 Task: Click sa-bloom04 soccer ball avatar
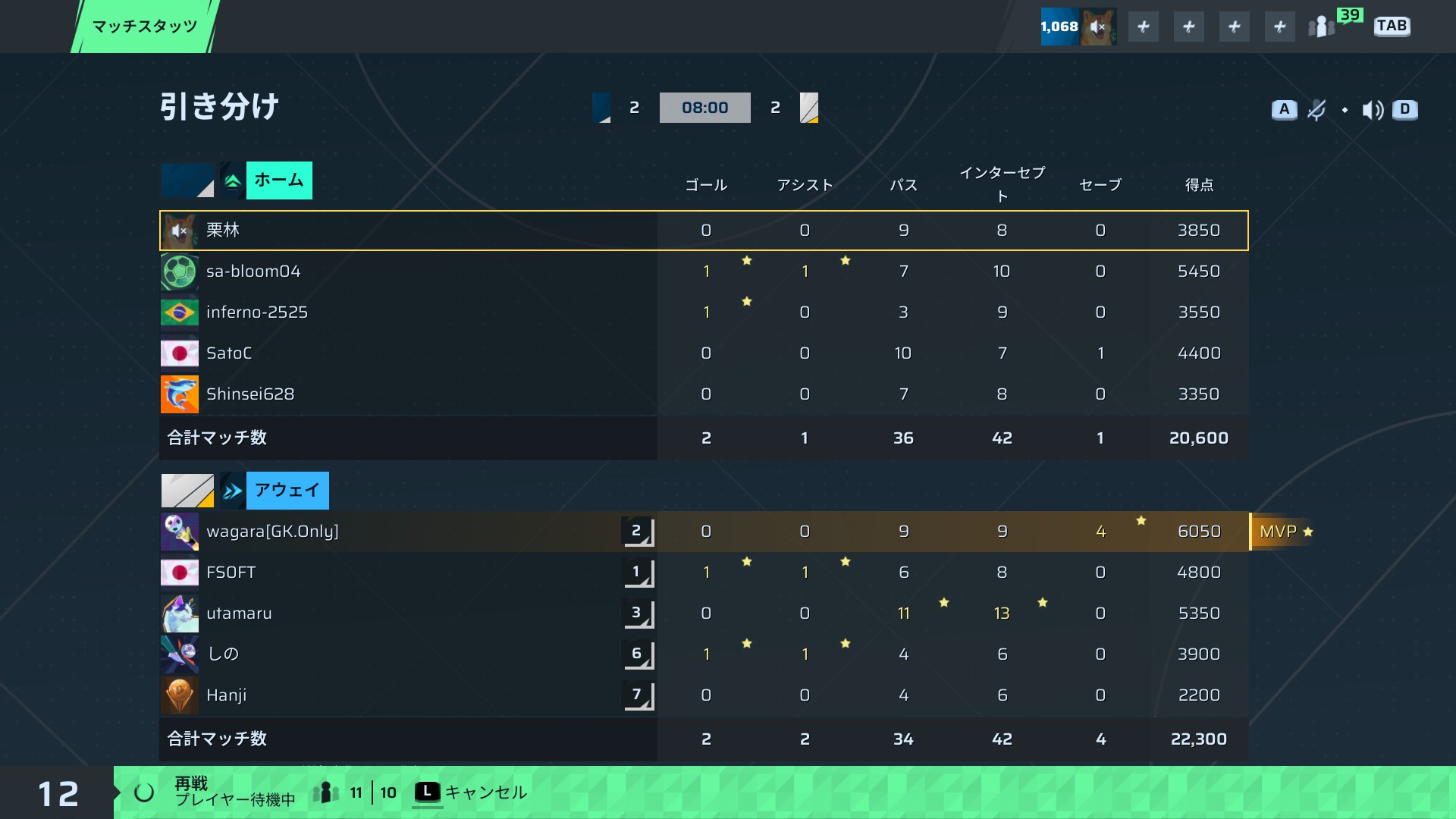coord(180,271)
